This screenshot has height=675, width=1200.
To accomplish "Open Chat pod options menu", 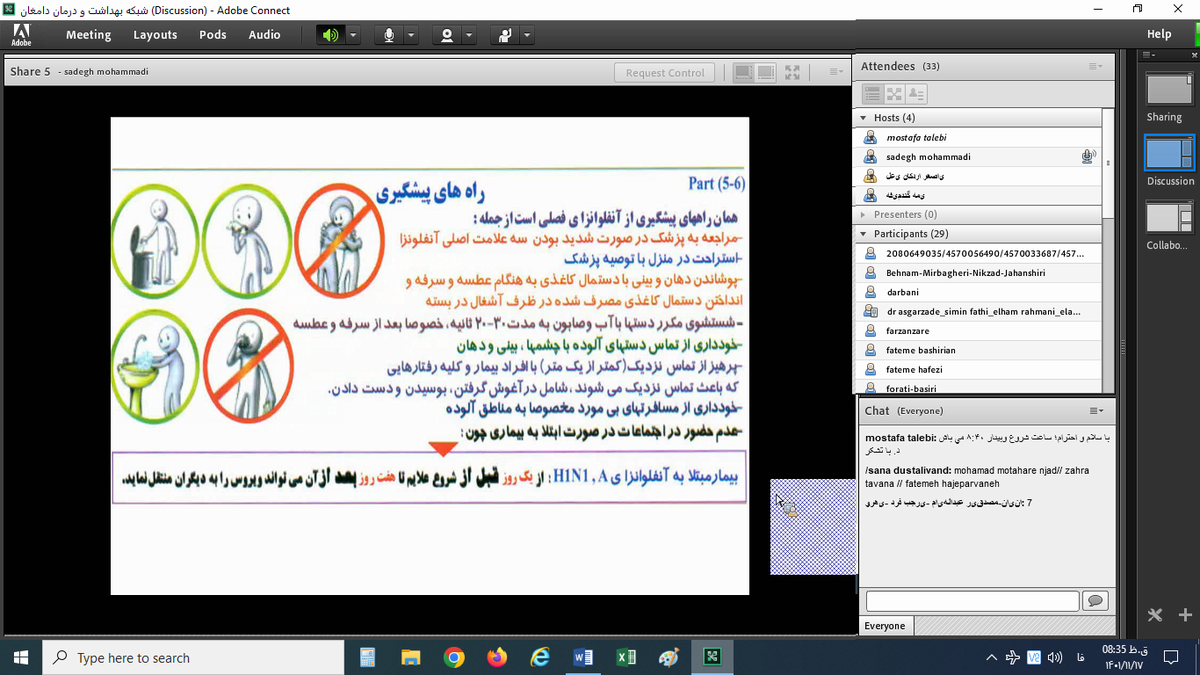I will click(1095, 411).
